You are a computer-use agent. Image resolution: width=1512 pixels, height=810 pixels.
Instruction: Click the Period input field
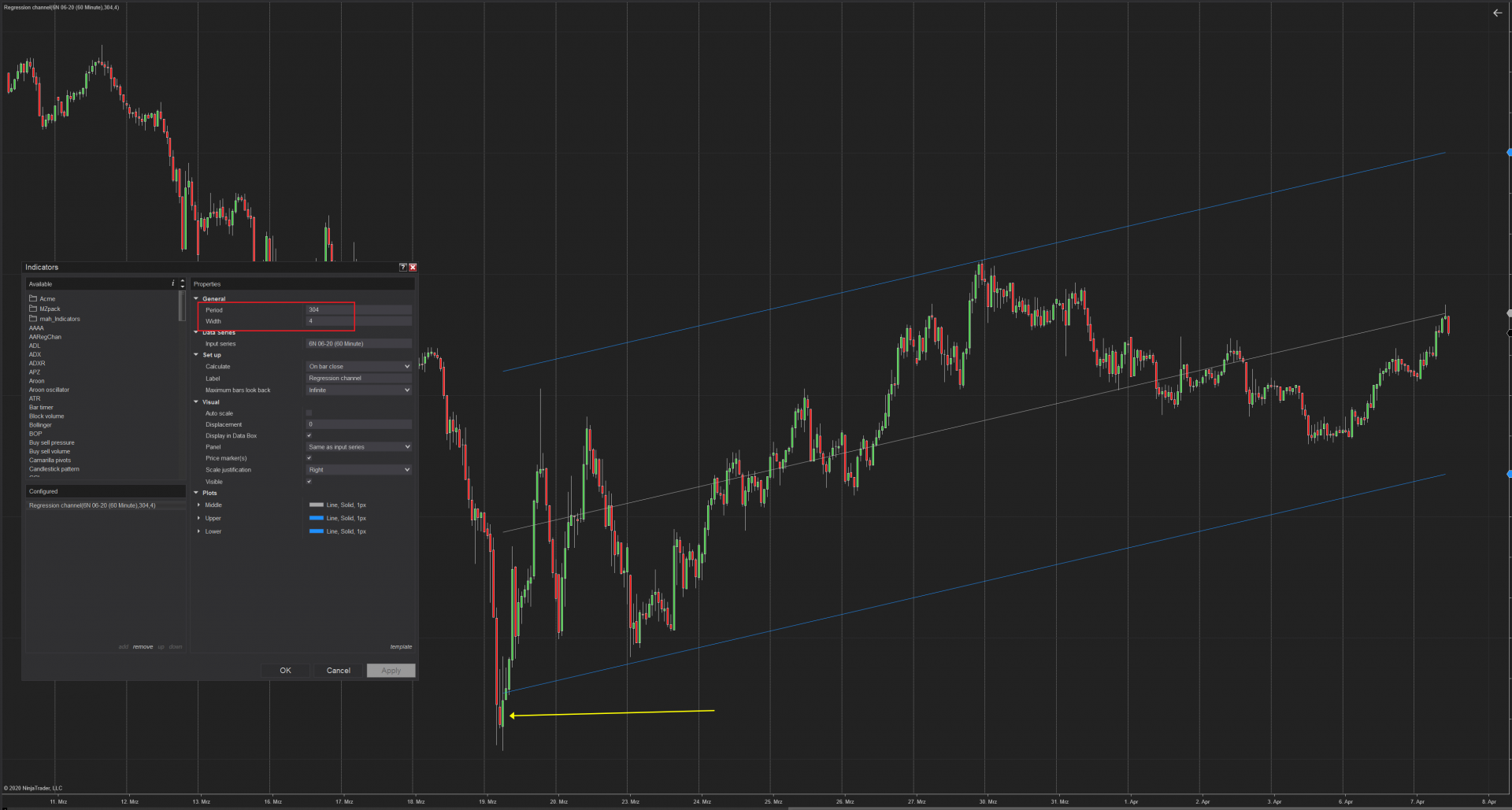pos(358,310)
